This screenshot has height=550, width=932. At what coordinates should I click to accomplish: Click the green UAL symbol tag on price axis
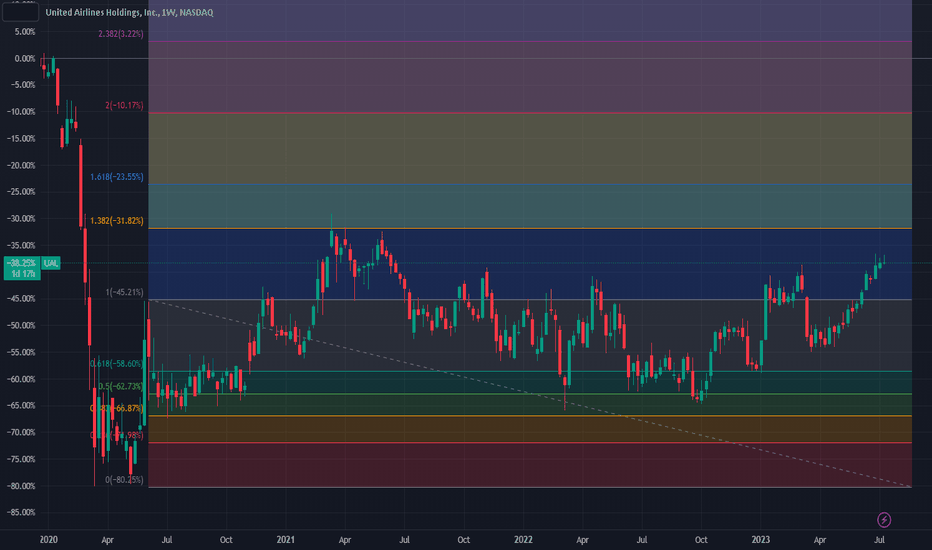(x=51, y=263)
